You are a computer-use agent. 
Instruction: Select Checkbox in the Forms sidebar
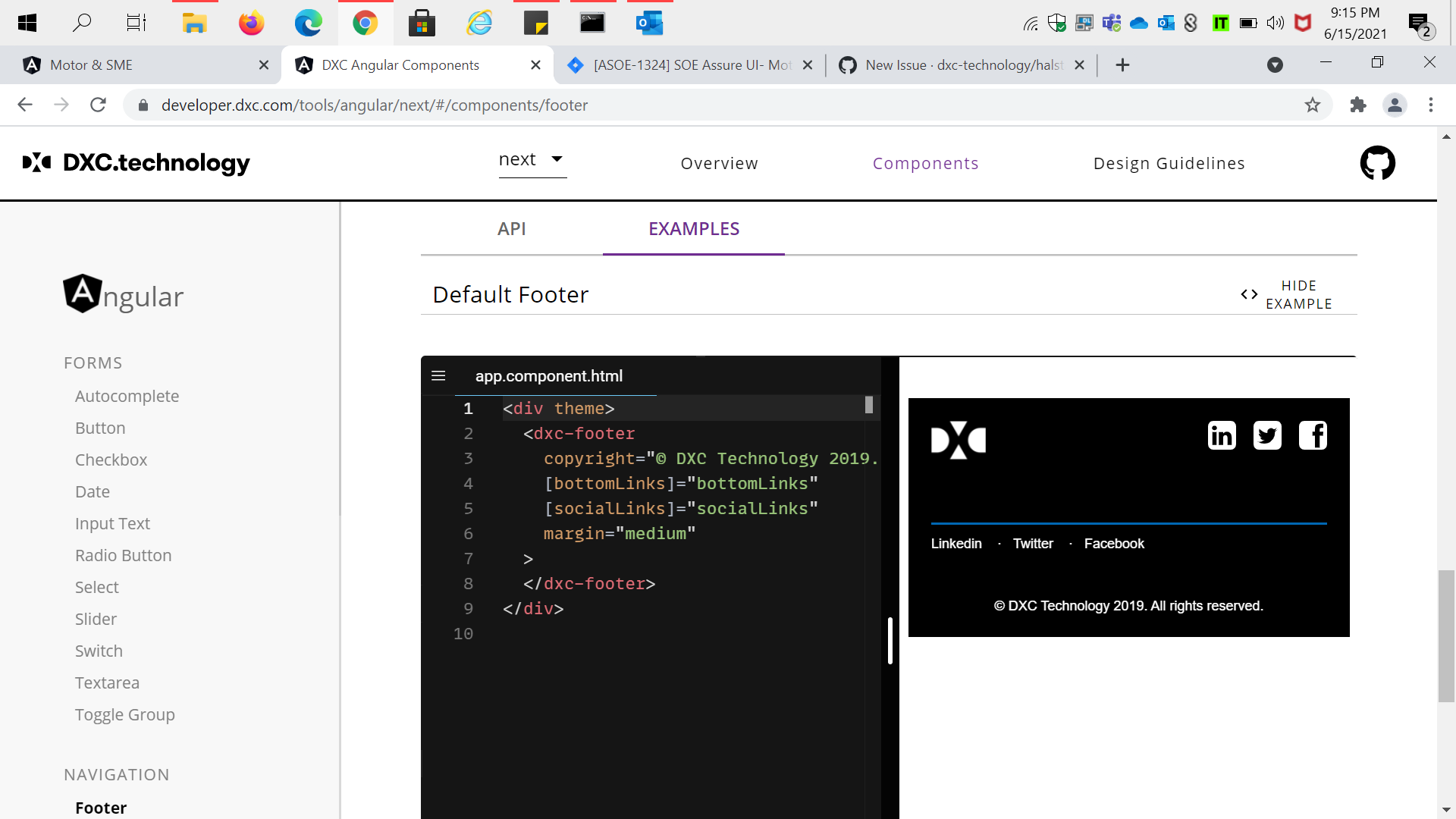(111, 460)
